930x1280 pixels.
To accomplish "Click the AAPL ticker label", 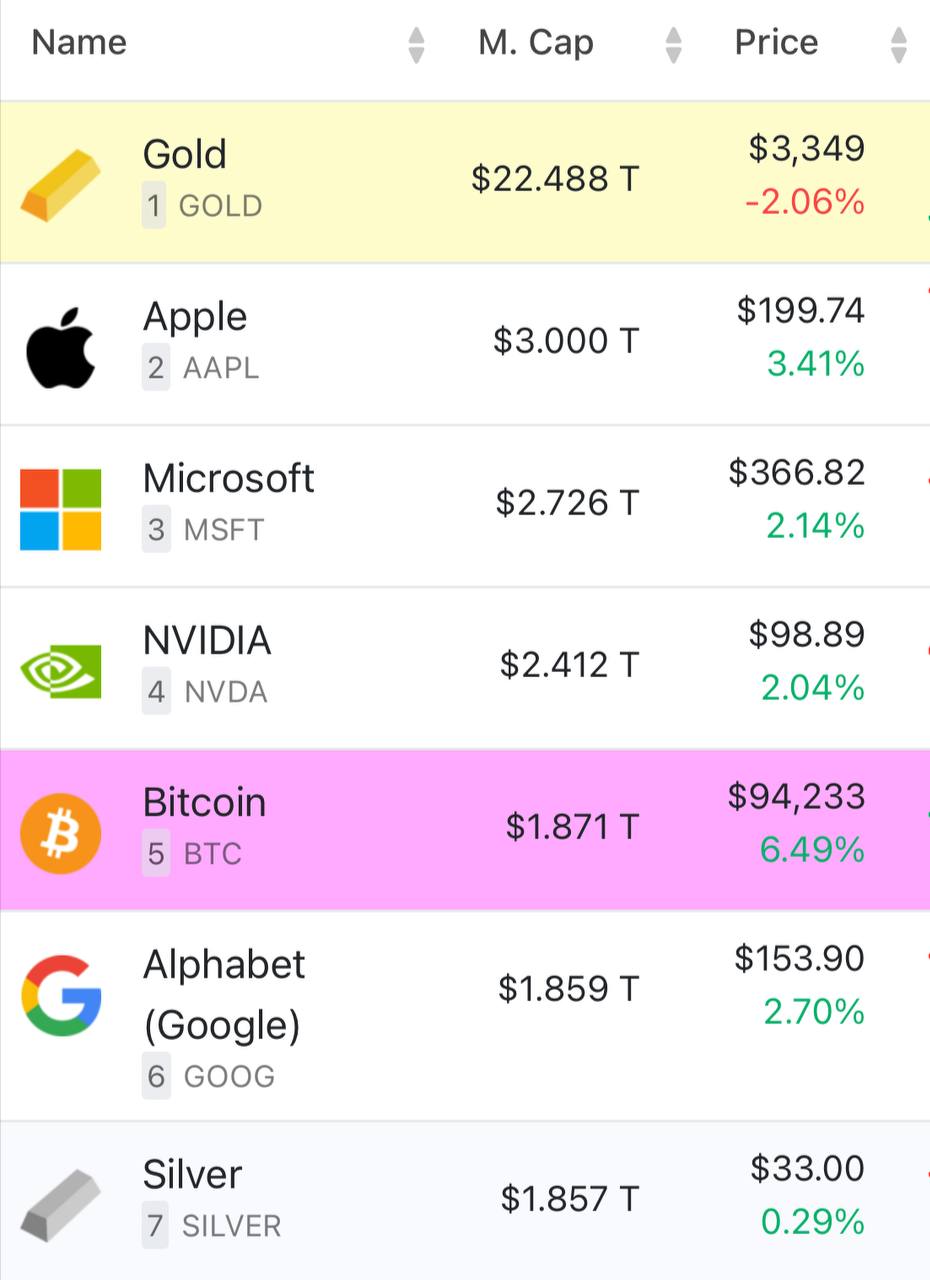I will pyautogui.click(x=221, y=368).
